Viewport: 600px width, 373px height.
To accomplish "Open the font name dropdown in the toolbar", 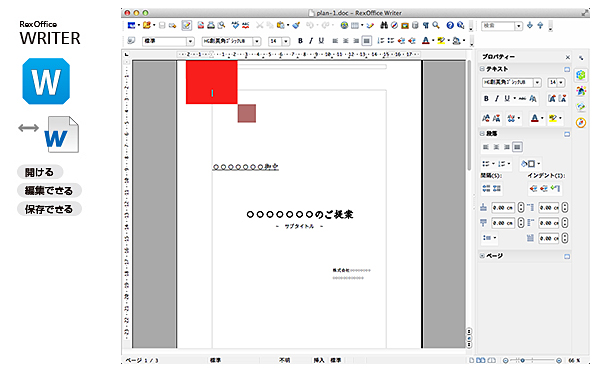I will [257, 41].
